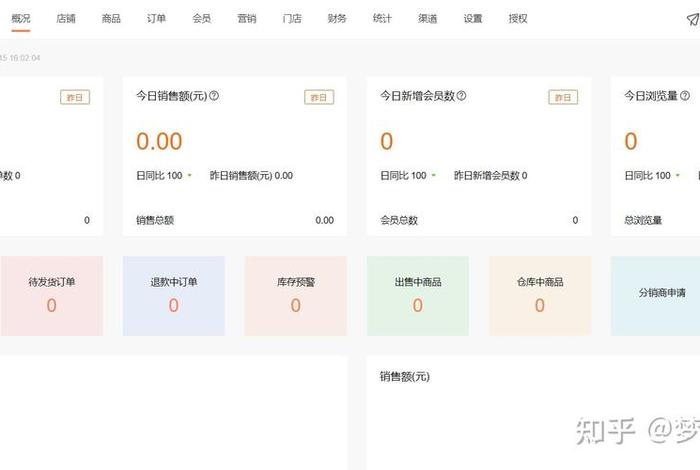Screen dimensions: 700x470
Task: Go to the 授权 menu
Action: click(x=518, y=18)
